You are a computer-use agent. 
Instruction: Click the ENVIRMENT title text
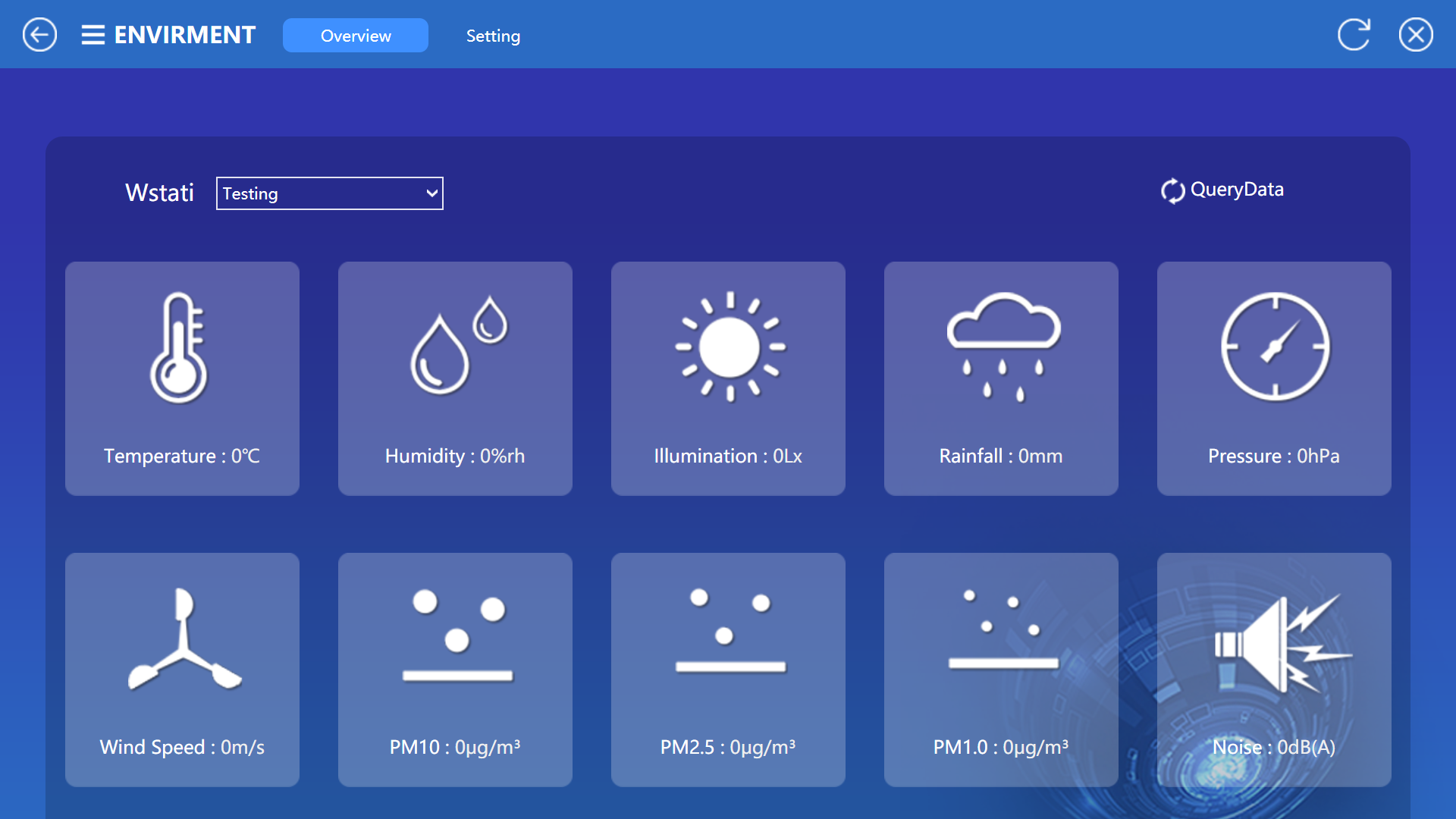tap(185, 35)
